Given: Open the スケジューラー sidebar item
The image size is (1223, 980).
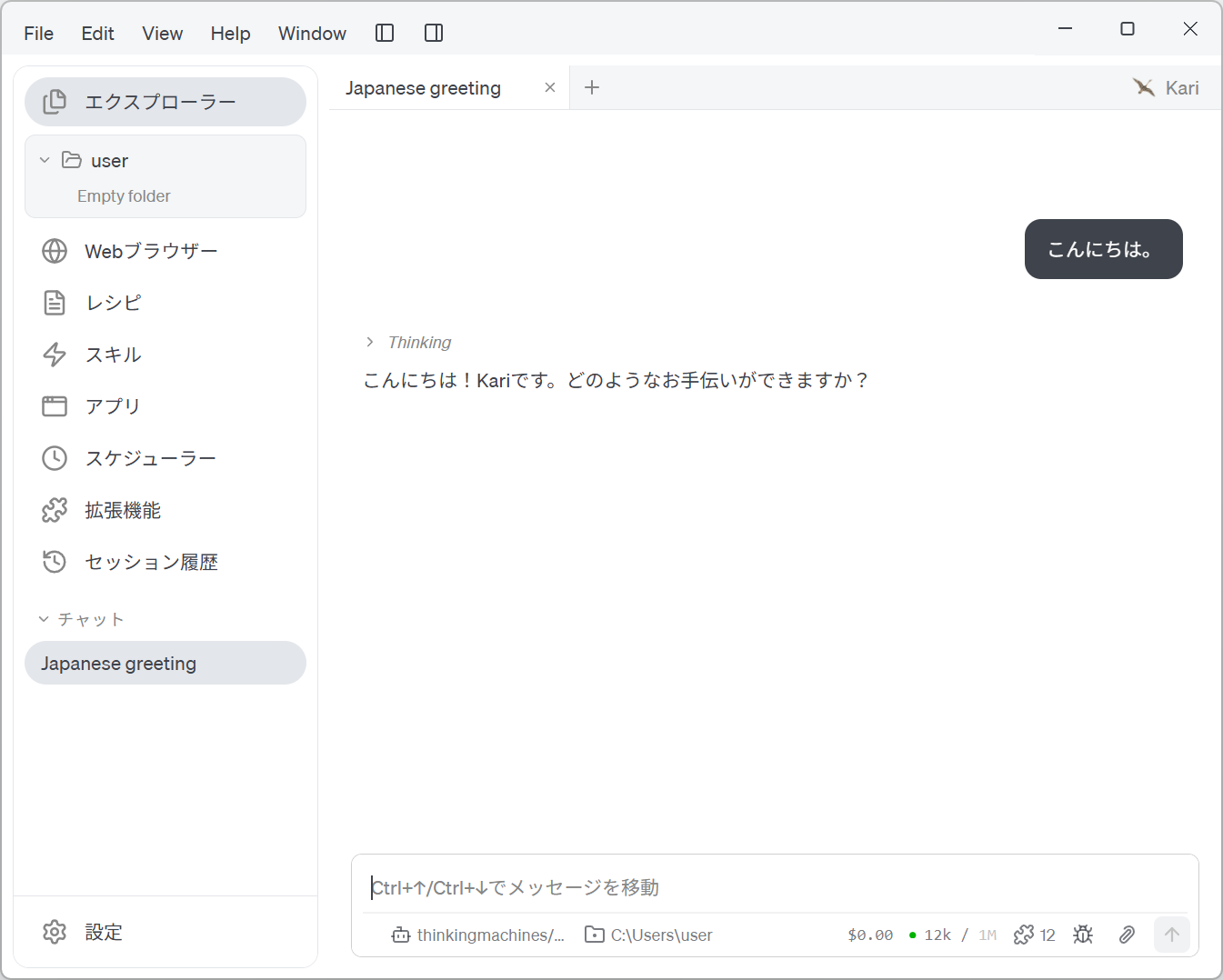Looking at the screenshot, I should click(x=165, y=458).
